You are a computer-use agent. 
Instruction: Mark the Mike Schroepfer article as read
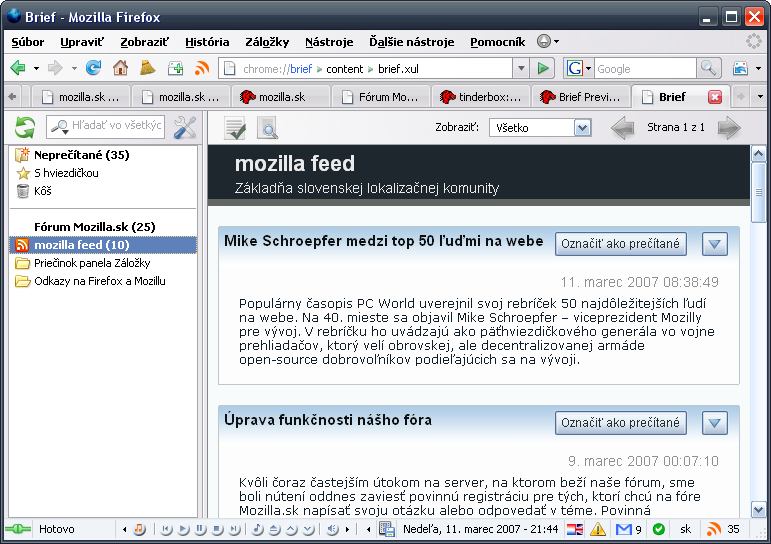[x=621, y=244]
